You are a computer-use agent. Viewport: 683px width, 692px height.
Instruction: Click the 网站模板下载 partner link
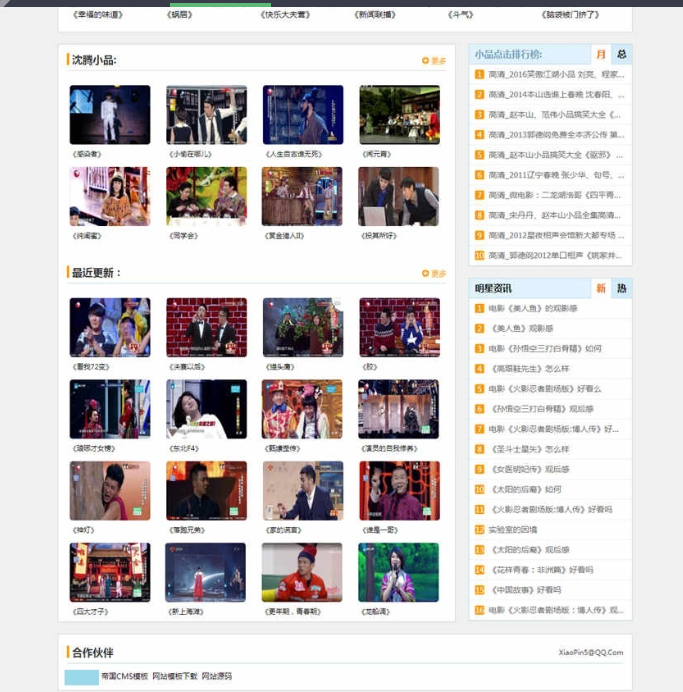pos(175,676)
